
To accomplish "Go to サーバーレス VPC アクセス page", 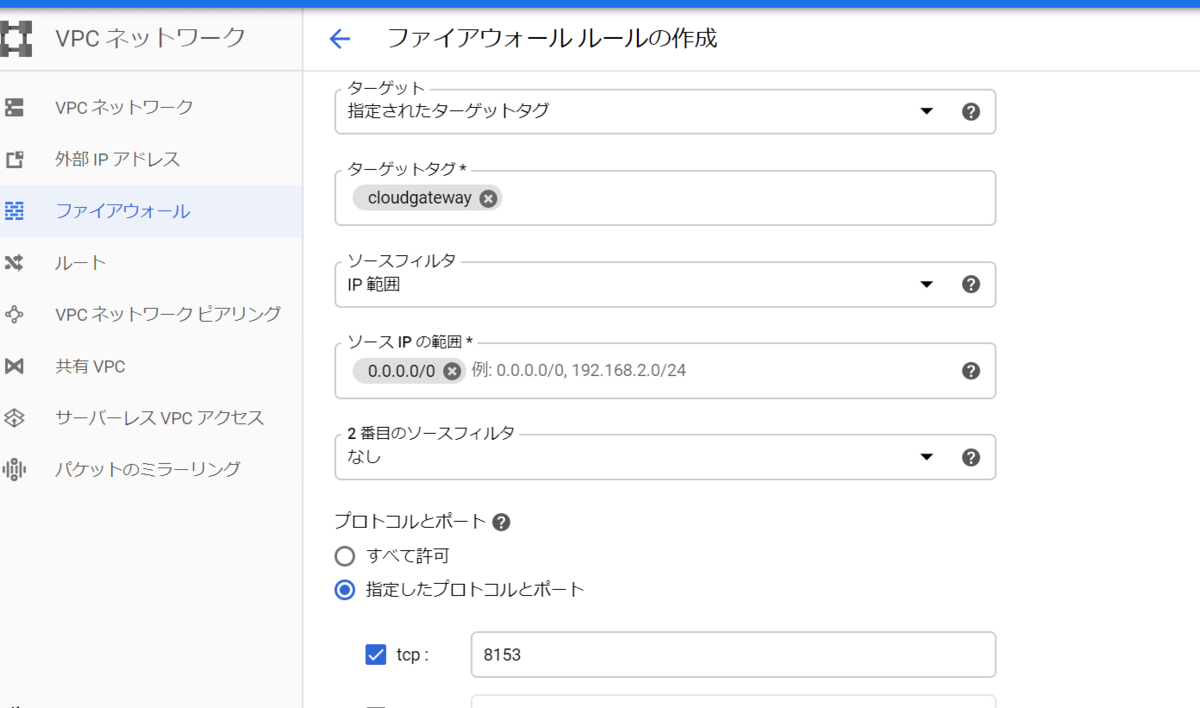I will pos(159,418).
